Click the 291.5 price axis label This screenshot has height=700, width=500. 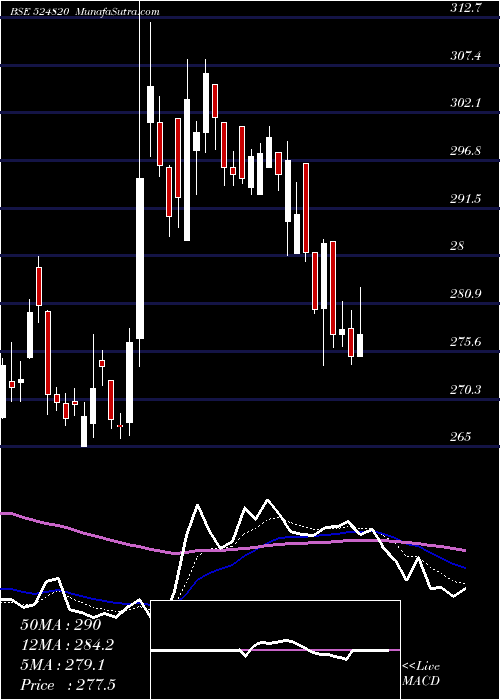tap(466, 199)
